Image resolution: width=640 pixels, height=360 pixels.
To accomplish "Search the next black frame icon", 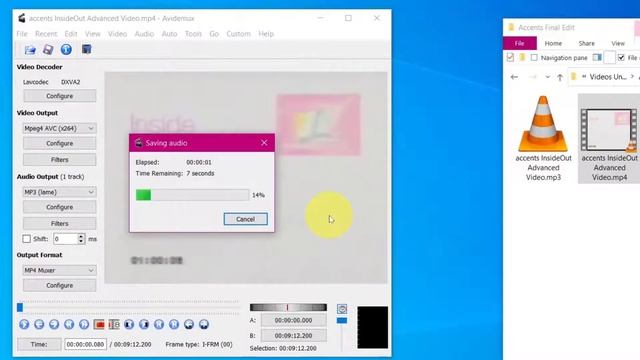I will pyautogui.click(x=144, y=324).
